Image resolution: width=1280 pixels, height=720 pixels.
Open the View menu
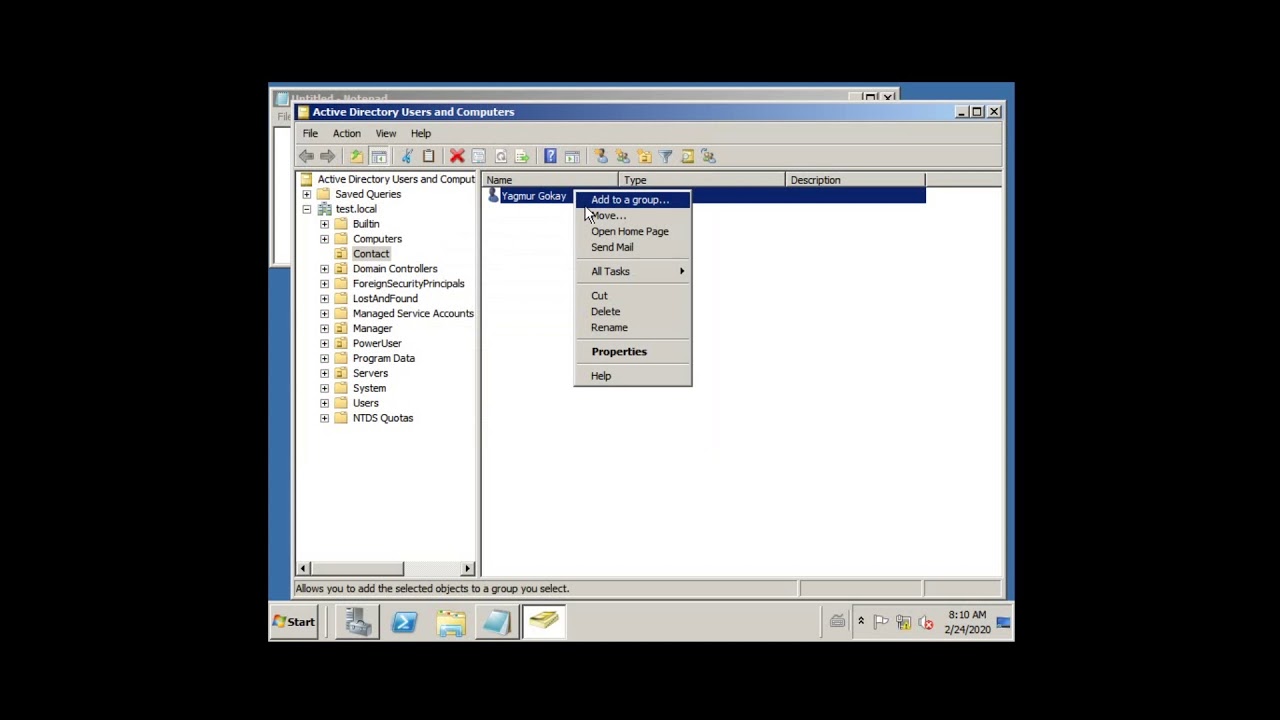point(385,133)
